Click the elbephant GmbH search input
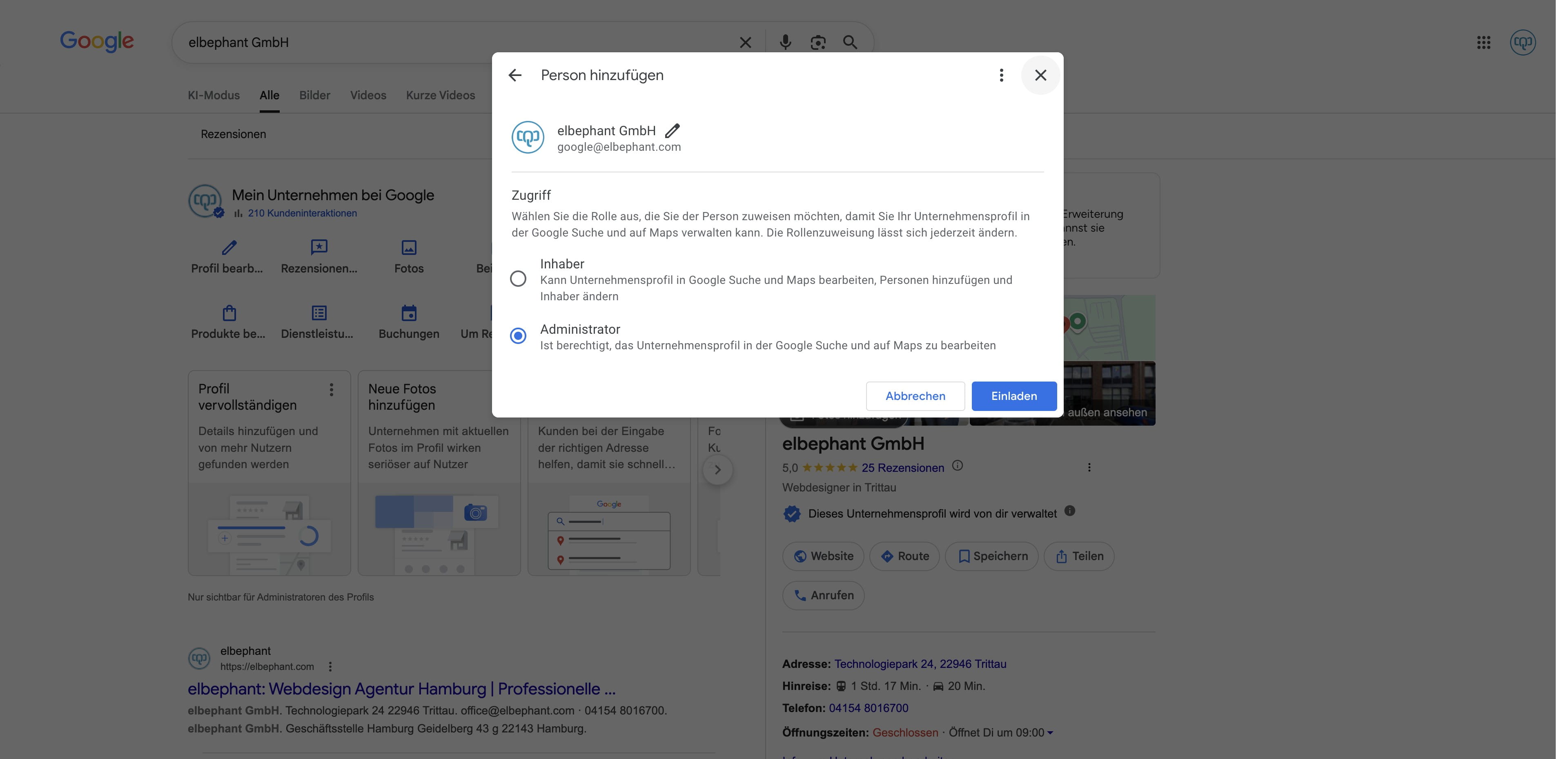Screen dimensions: 1568x759 [x=457, y=42]
